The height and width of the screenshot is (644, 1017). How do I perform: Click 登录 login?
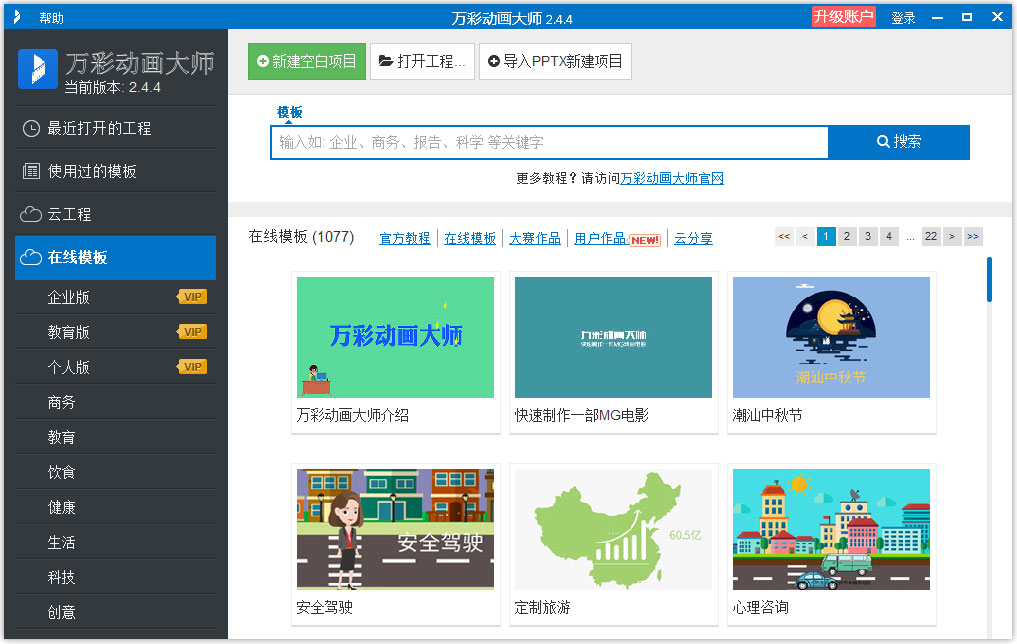pyautogui.click(x=903, y=18)
